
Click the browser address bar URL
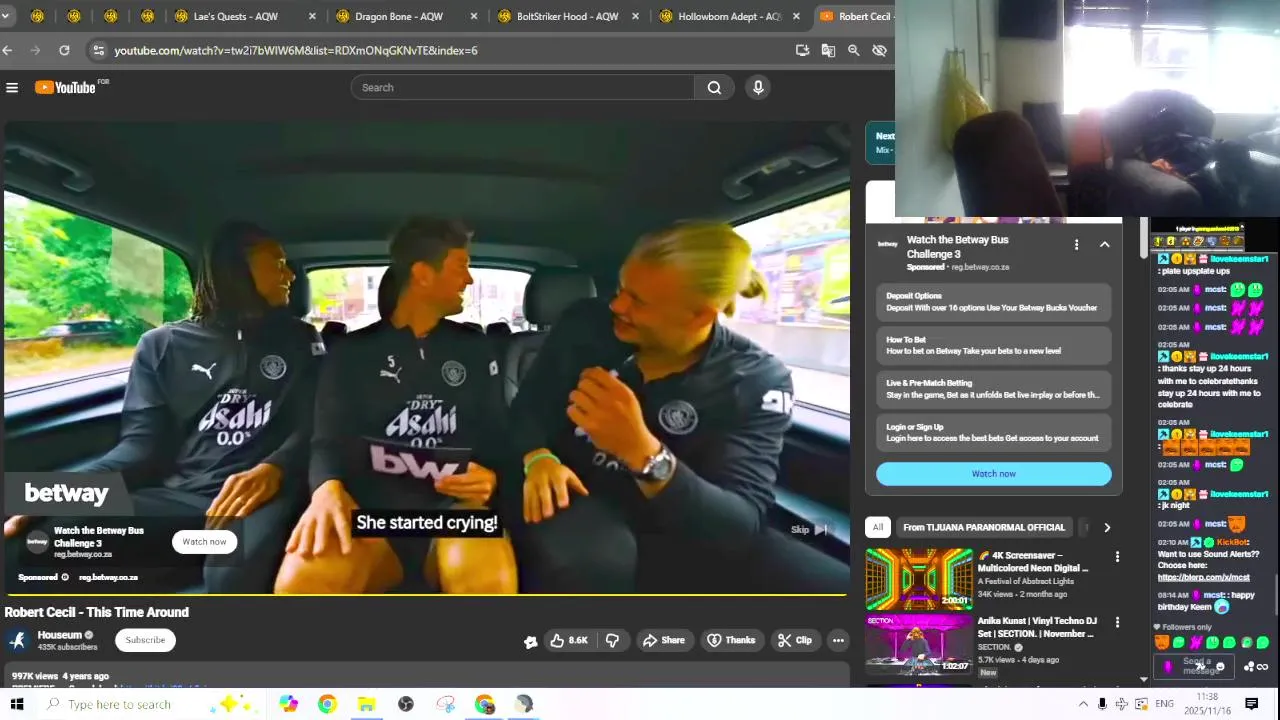tap(296, 50)
